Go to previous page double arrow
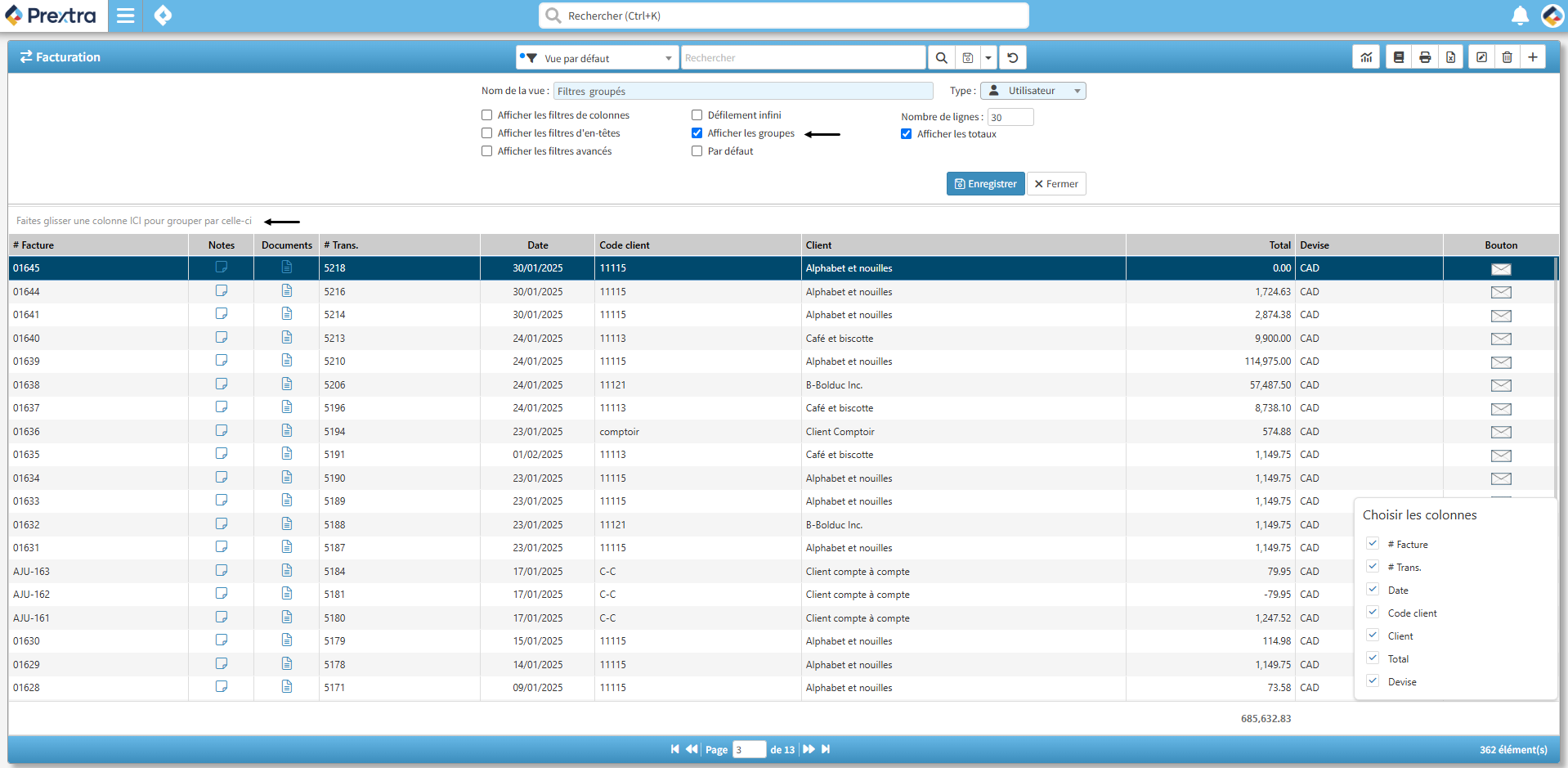Screen dimensions: 1568x768 (692, 749)
